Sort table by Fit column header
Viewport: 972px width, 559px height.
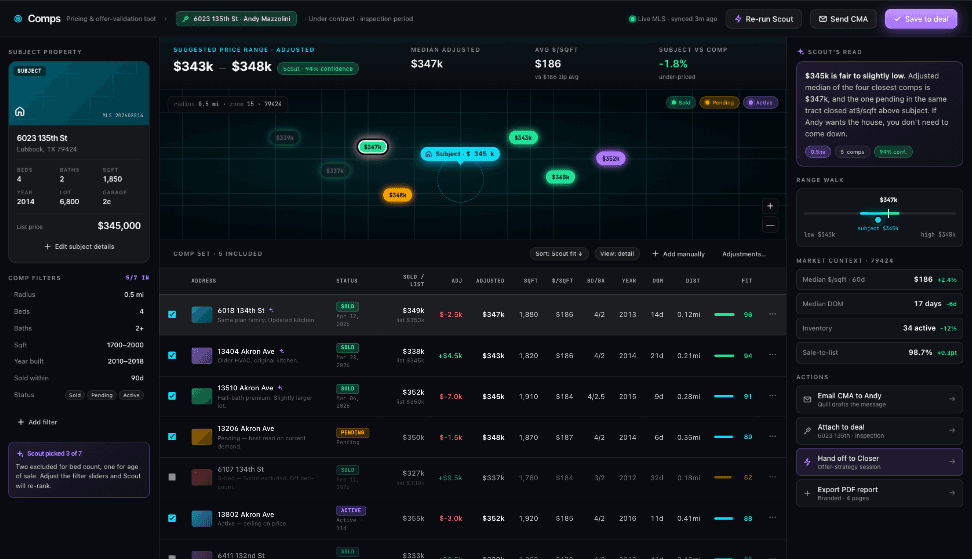(746, 281)
